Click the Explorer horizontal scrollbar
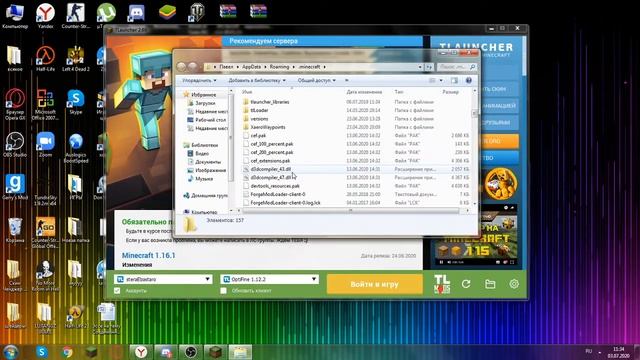Image resolution: width=640 pixels, height=360 pixels. click(350, 211)
